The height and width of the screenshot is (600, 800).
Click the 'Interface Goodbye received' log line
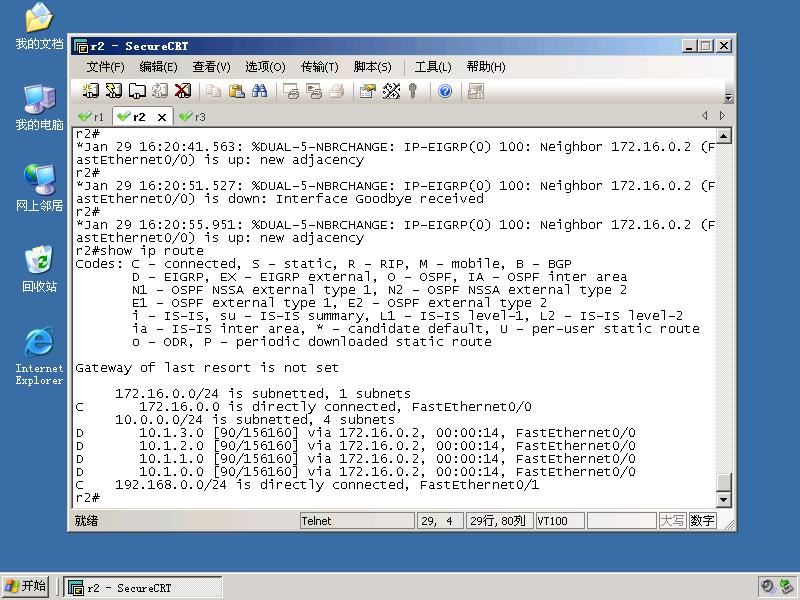pos(280,199)
